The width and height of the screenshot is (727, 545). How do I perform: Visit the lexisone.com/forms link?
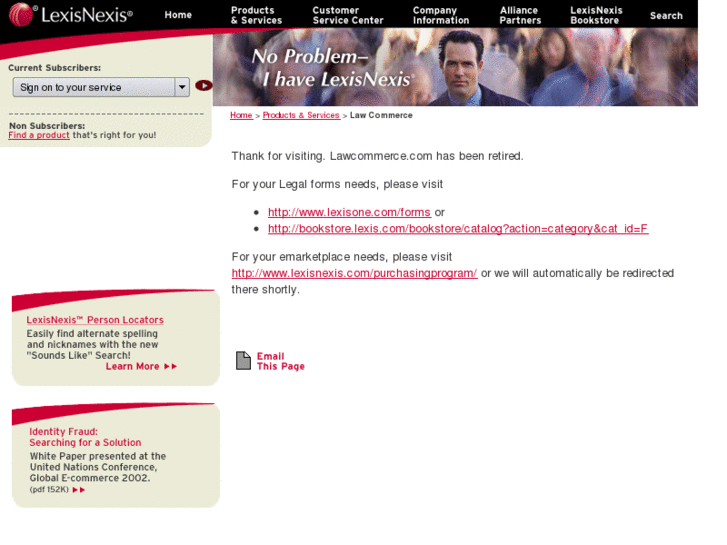click(x=349, y=212)
